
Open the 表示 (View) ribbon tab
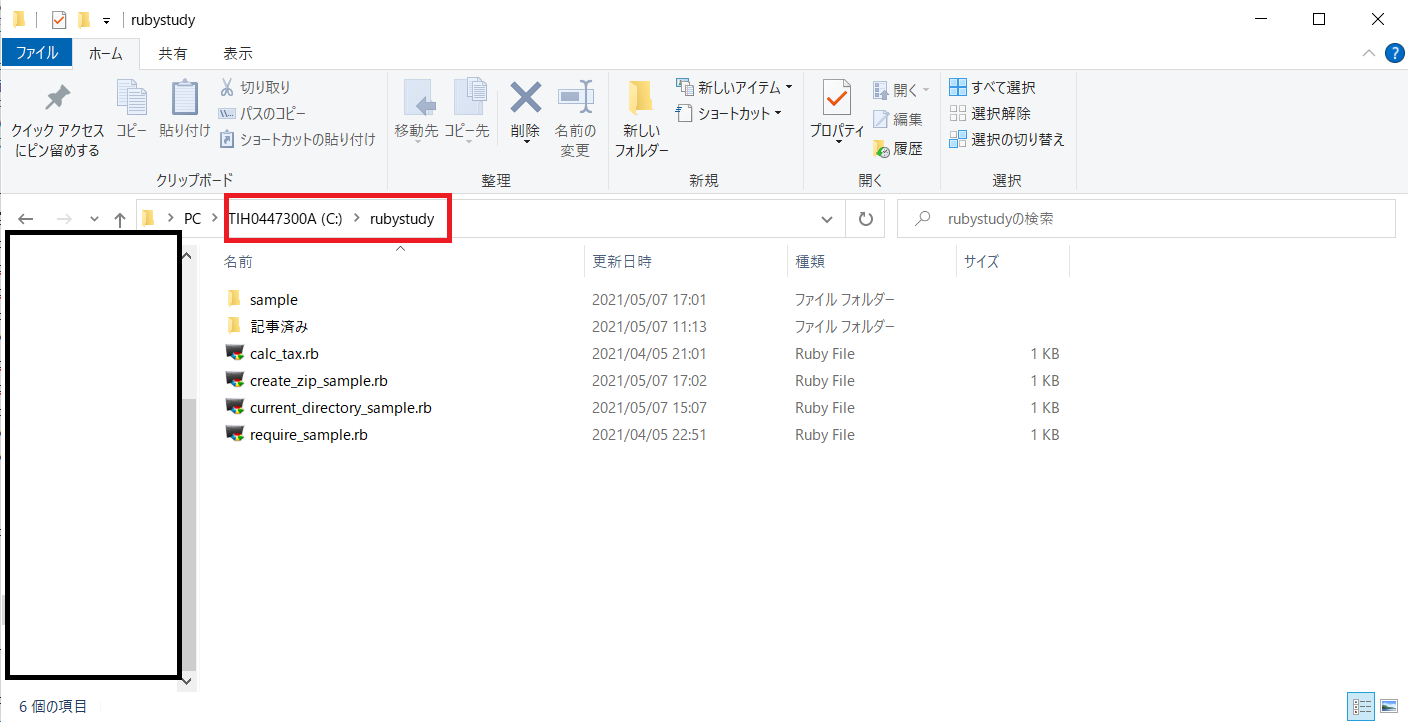tap(237, 54)
